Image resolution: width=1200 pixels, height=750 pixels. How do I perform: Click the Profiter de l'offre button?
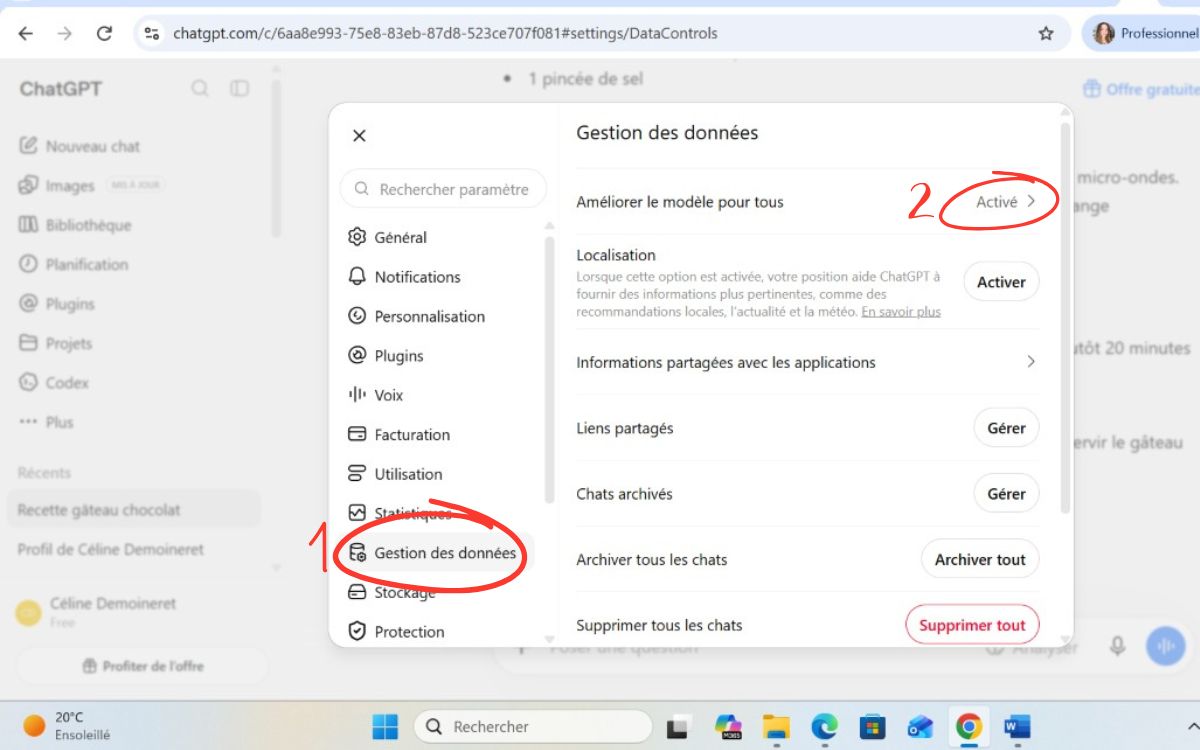[142, 666]
